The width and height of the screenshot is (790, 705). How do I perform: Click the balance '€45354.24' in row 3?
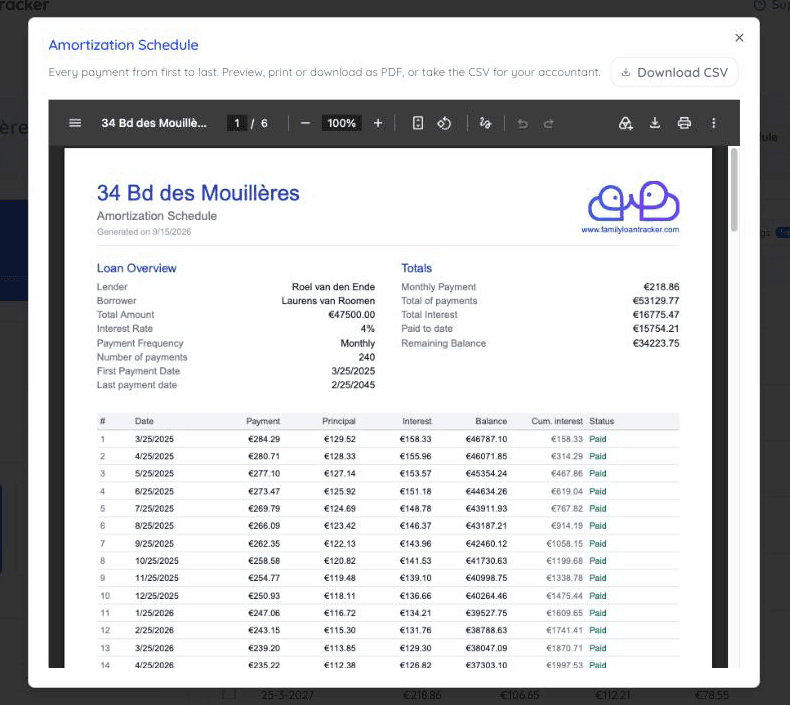pos(486,473)
